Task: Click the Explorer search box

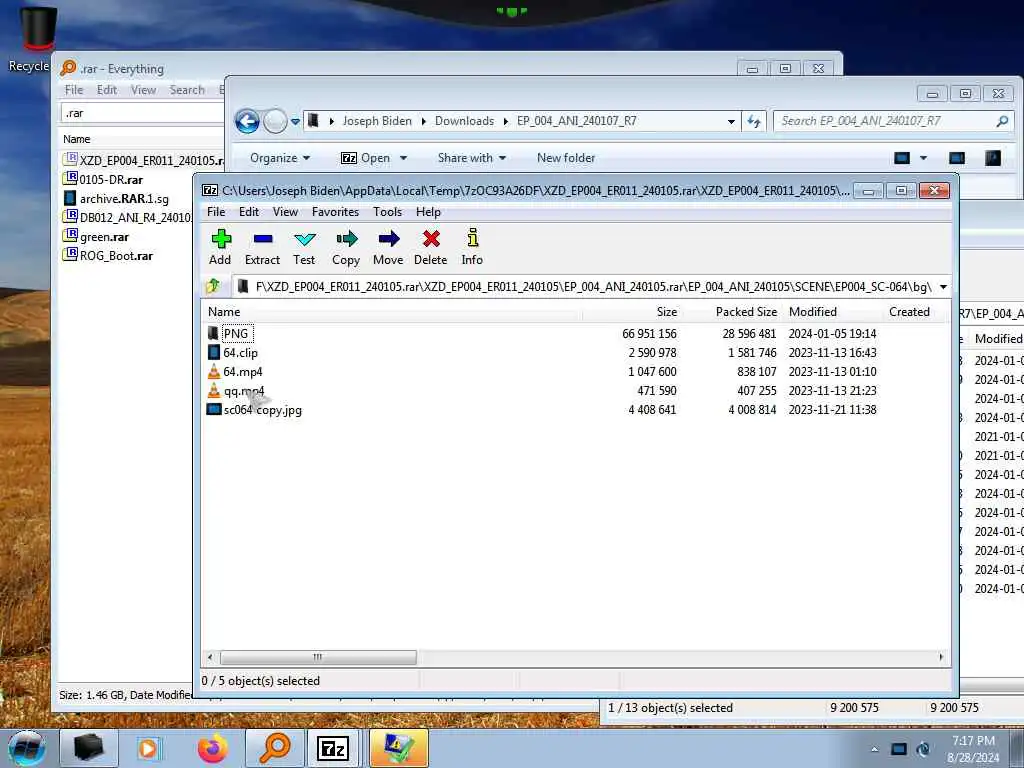Action: click(892, 121)
